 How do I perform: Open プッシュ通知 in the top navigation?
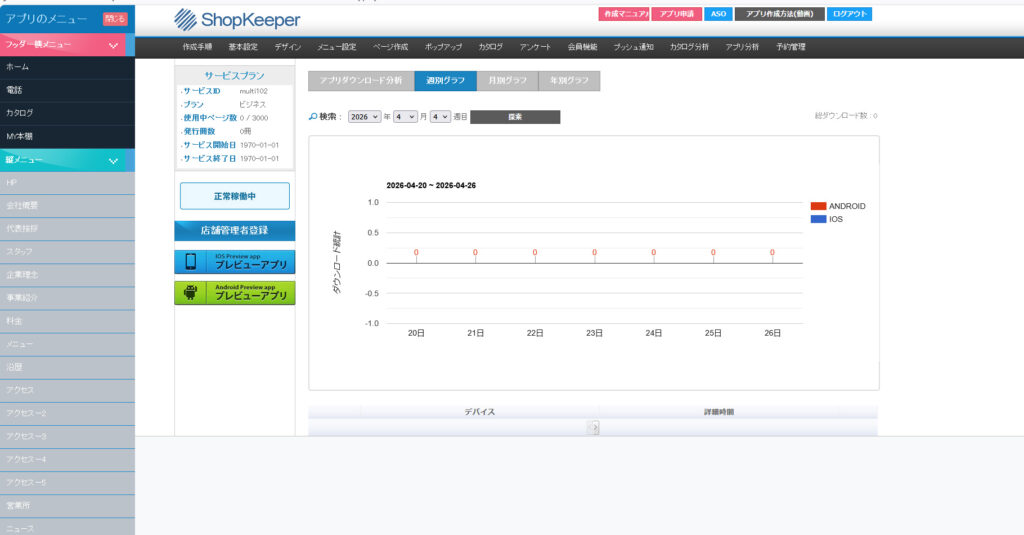(x=633, y=47)
